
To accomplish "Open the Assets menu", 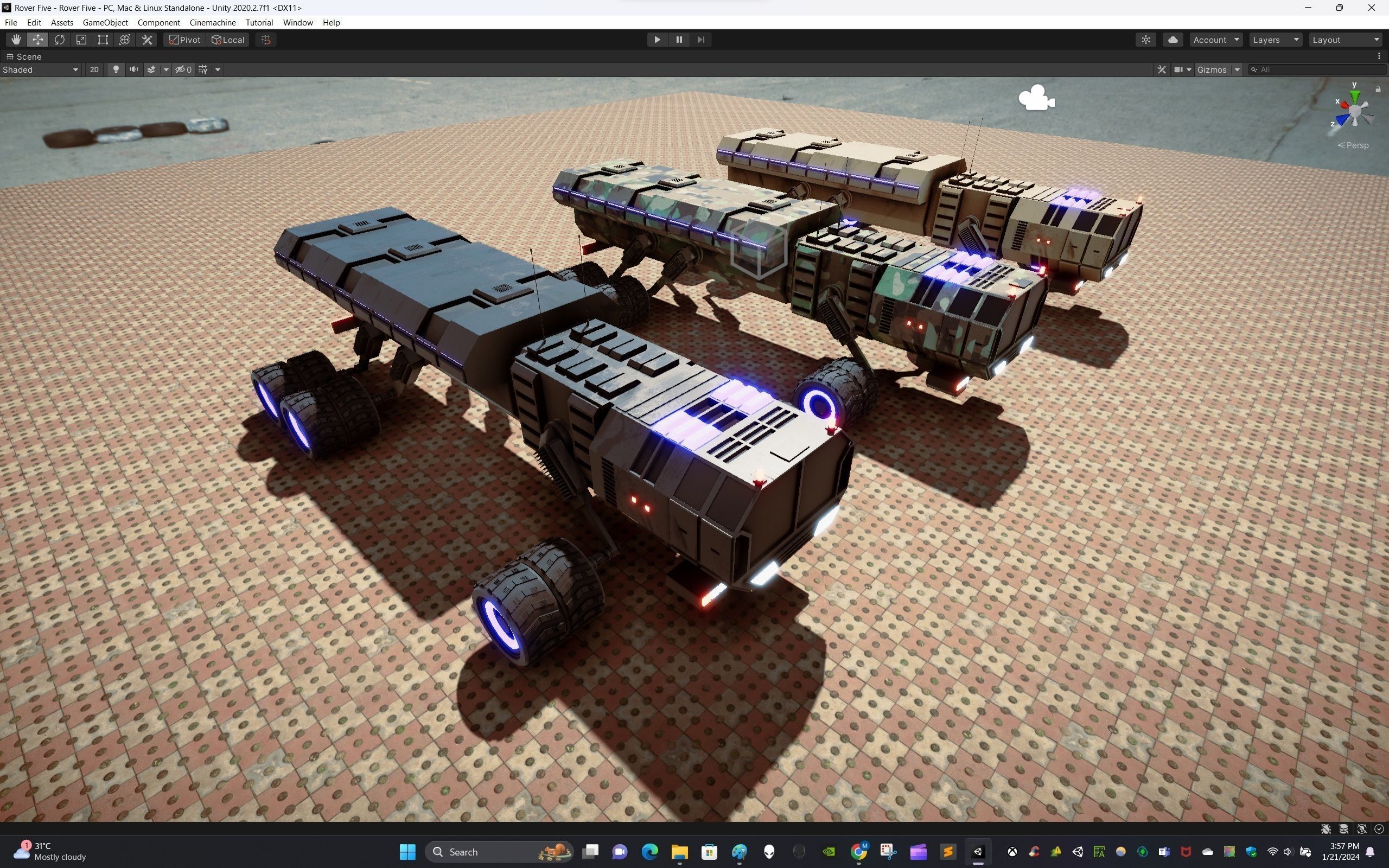I will 62,22.
